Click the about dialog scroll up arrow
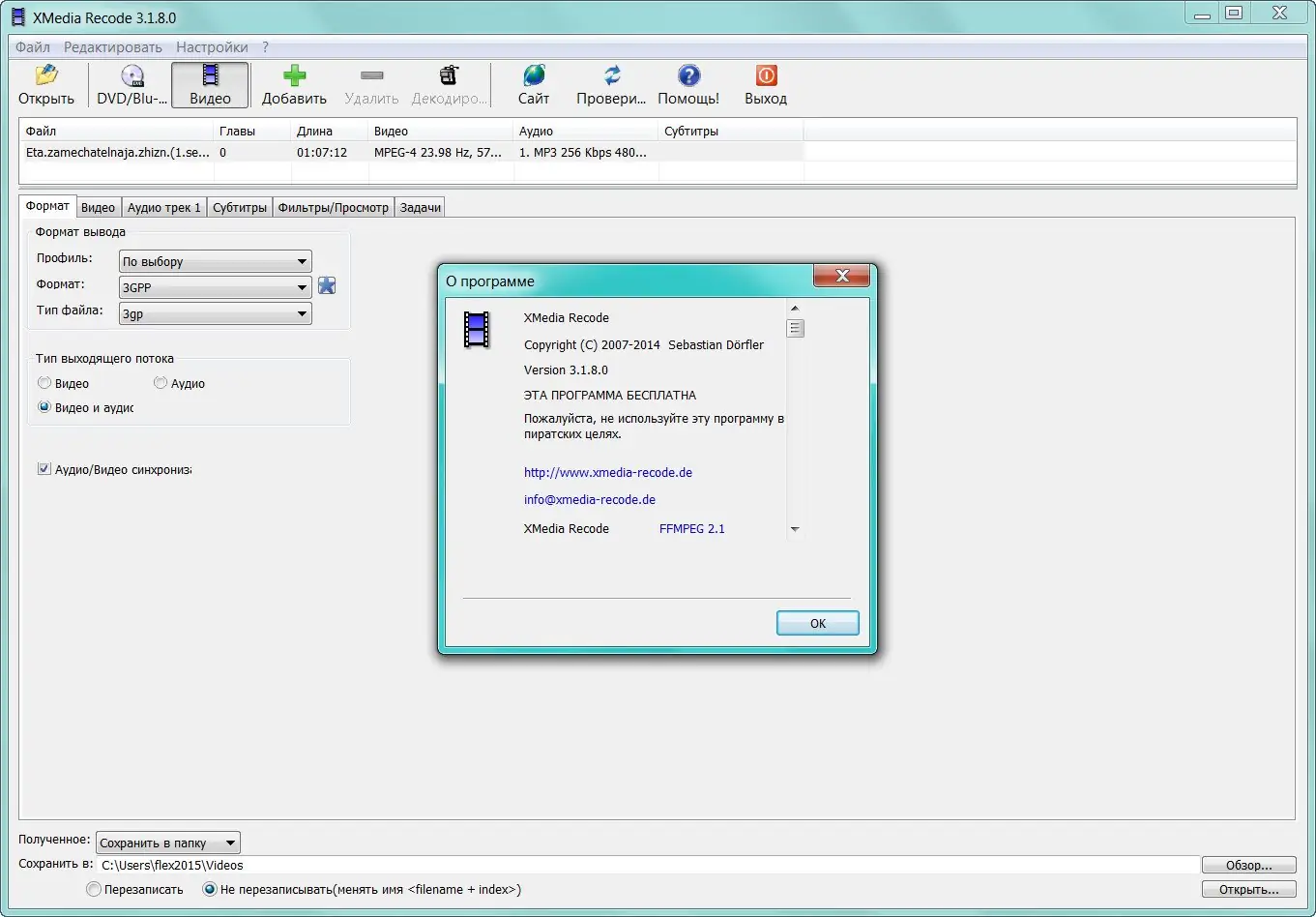This screenshot has width=1316, height=917. point(796,309)
